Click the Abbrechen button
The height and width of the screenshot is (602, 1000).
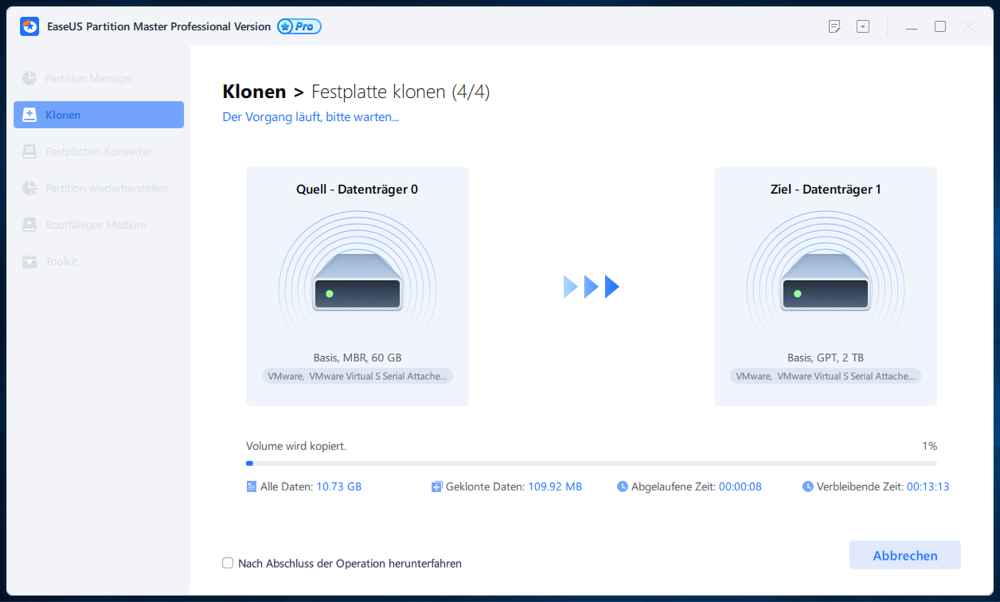point(905,555)
